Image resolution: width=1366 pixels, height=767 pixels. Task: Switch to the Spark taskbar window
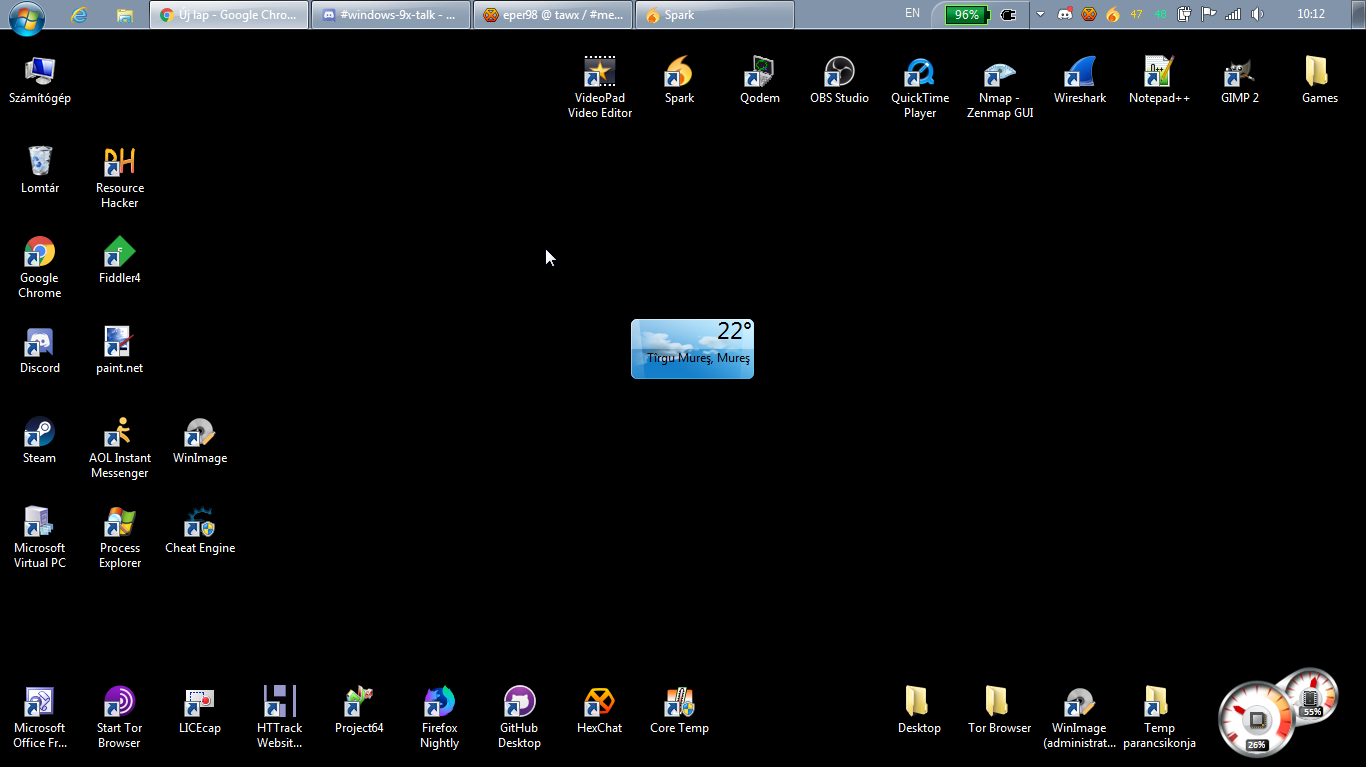(x=715, y=15)
